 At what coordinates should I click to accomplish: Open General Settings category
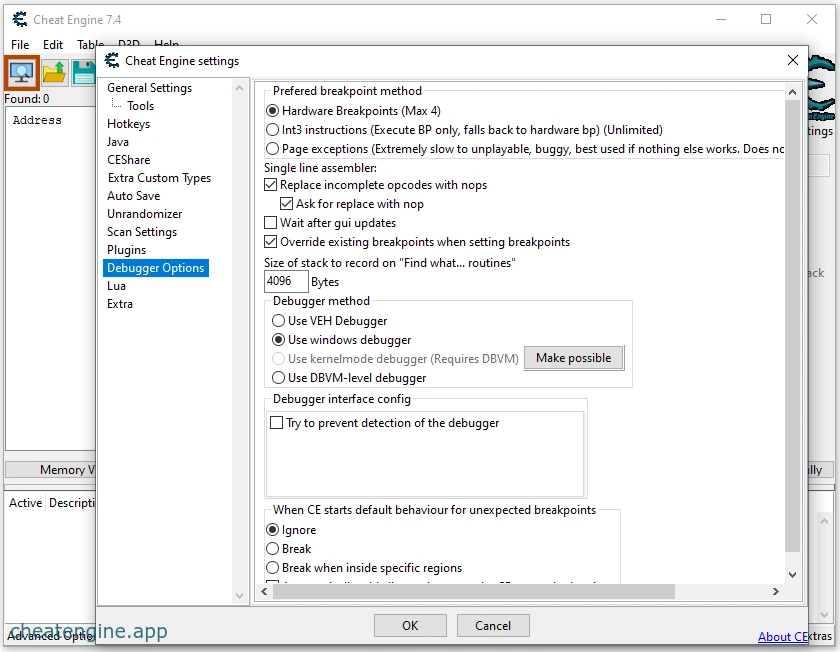tap(149, 88)
